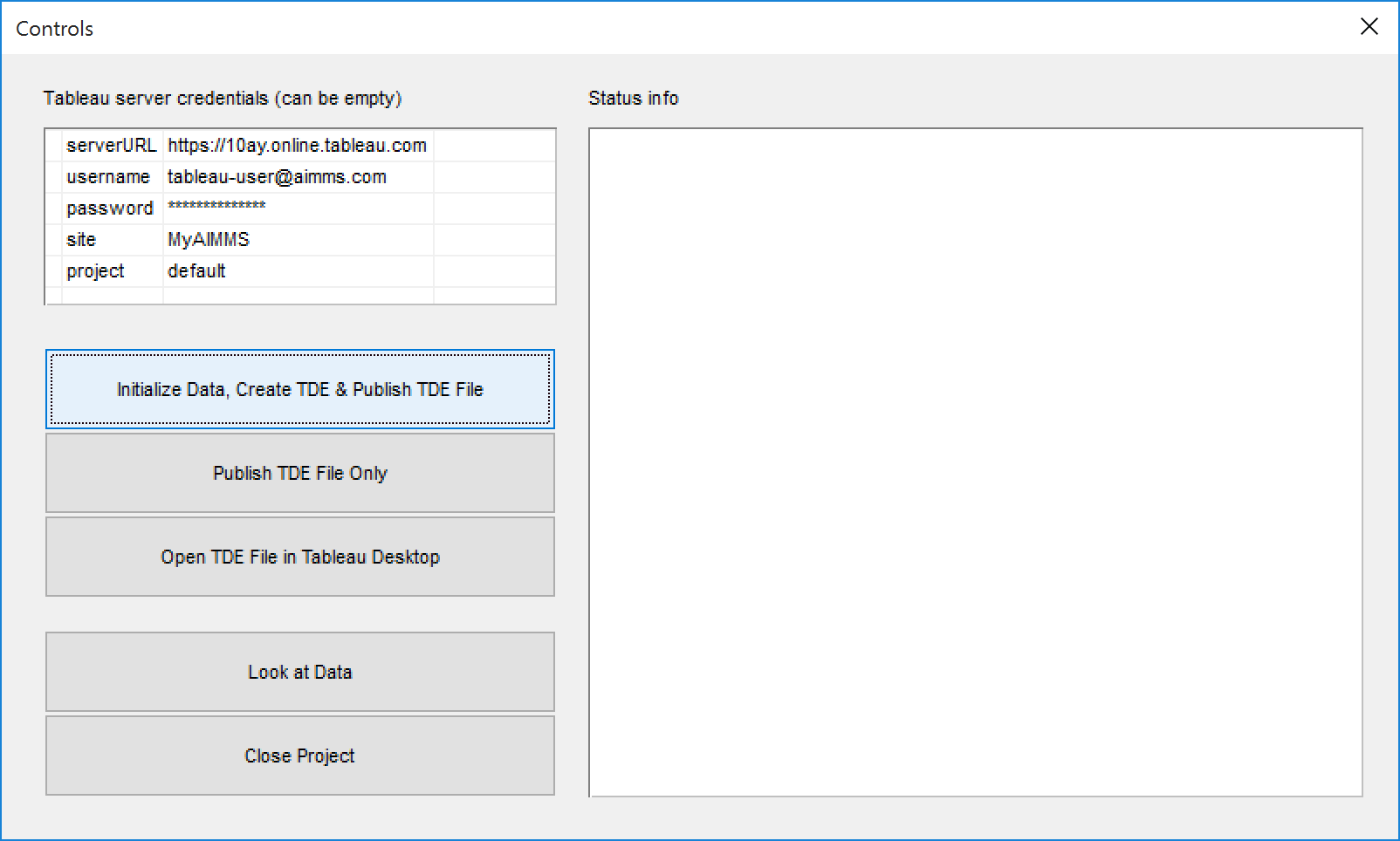
Task: Click the Controls window title
Action: [x=54, y=29]
